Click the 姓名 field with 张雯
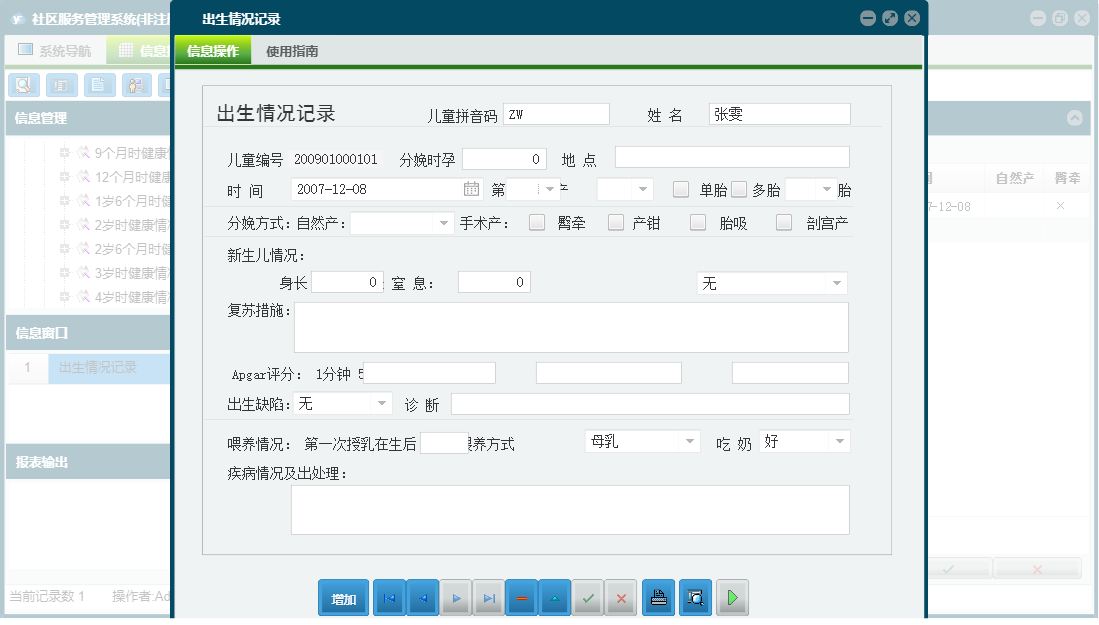 pos(779,114)
